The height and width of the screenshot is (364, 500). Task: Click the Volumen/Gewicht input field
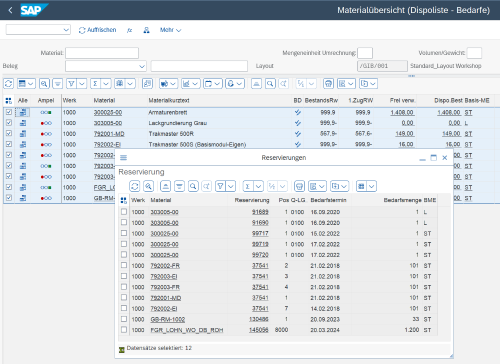click(474, 53)
